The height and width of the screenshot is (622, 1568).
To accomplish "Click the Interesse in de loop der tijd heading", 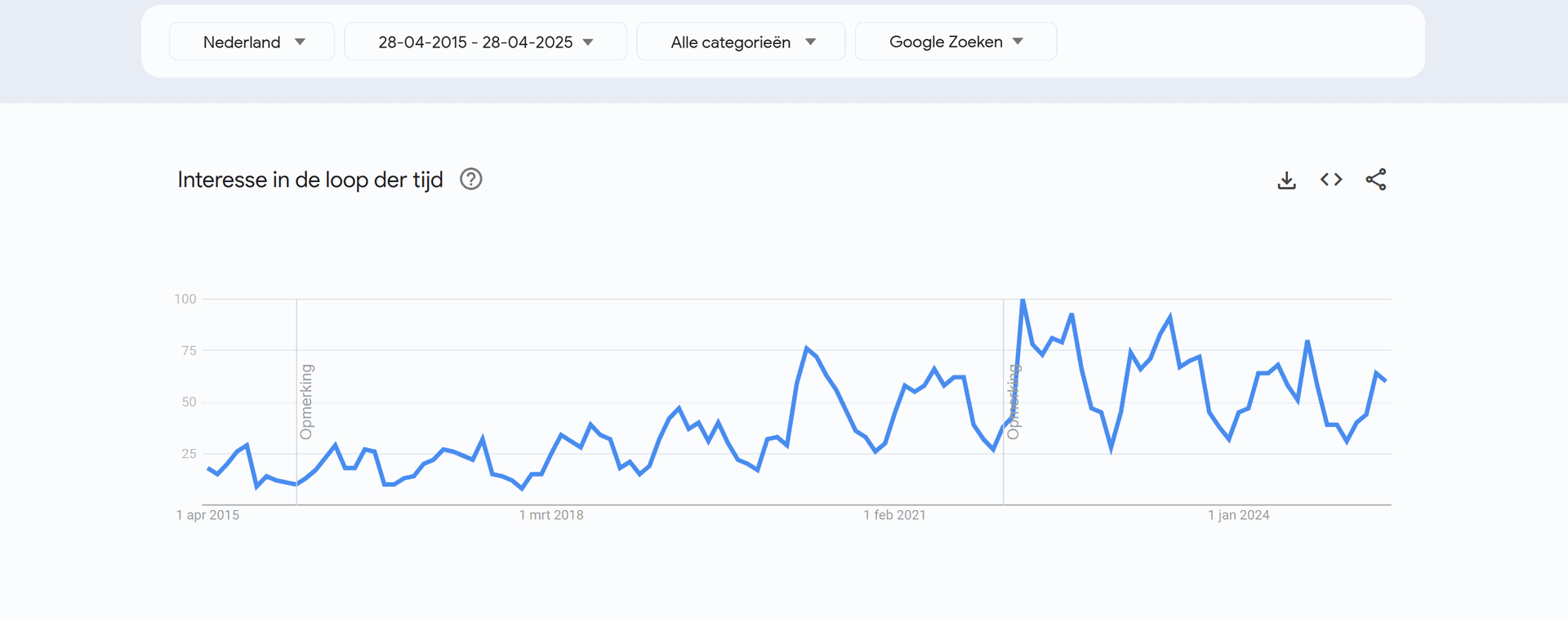I will click(310, 180).
